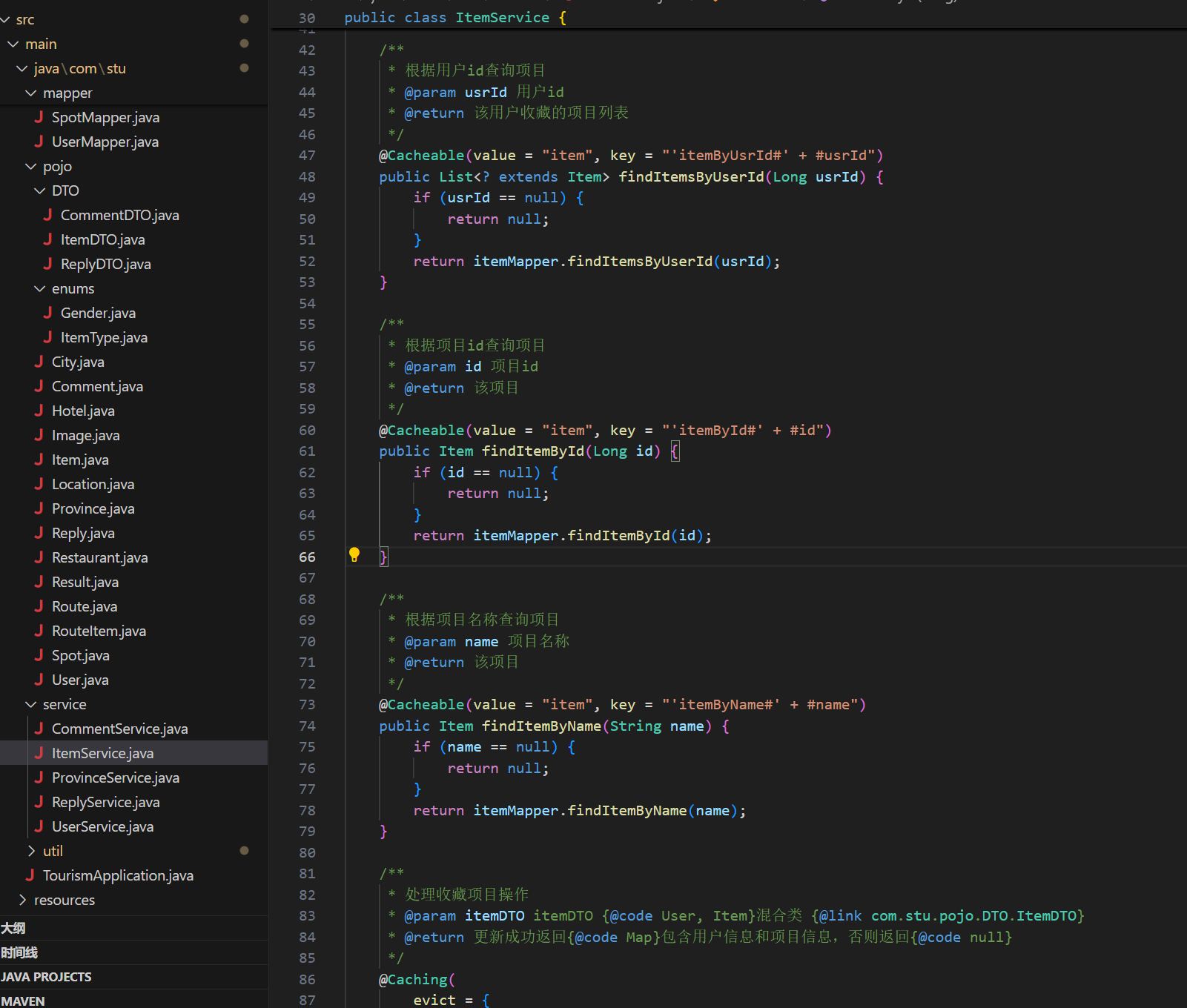Collapse the mapper folder
Viewport: 1187px width, 1008px height.
tap(31, 93)
